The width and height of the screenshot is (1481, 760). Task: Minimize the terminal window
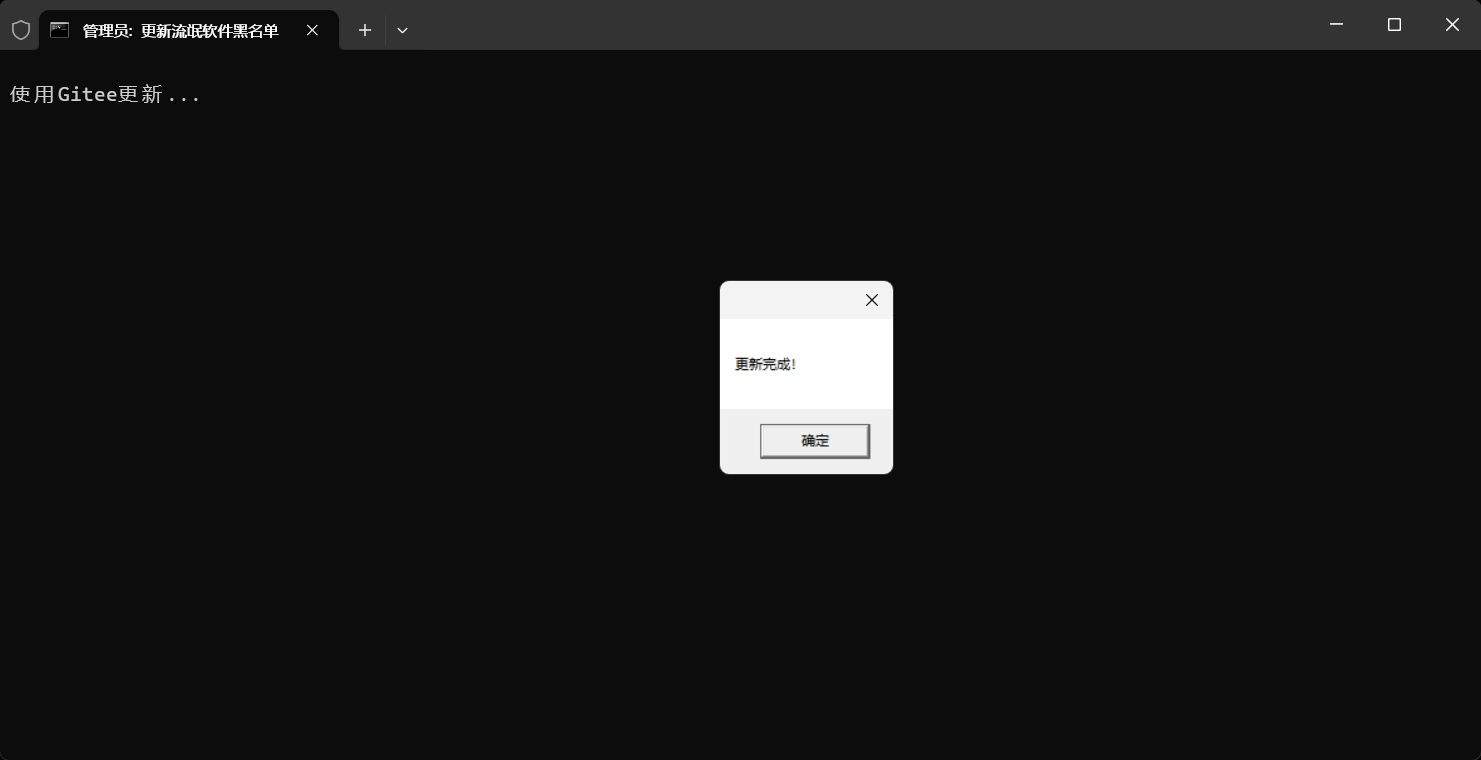tap(1336, 24)
